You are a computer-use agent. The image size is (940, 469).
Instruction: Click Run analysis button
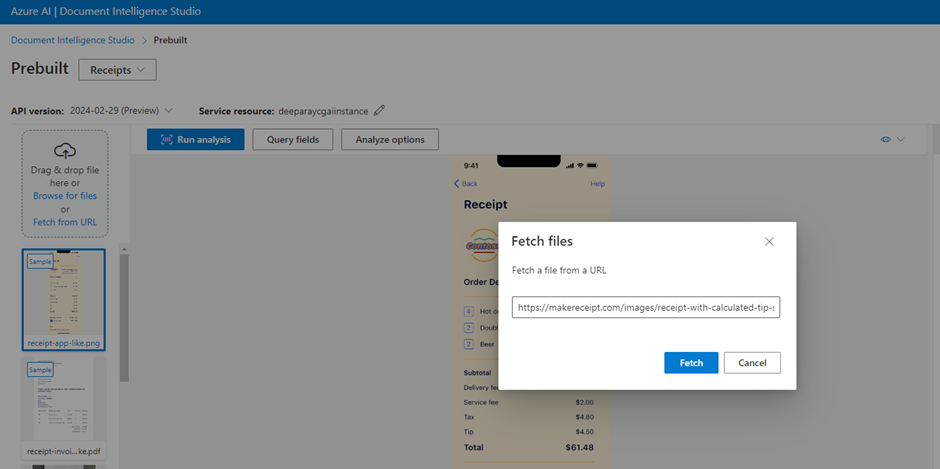pos(195,139)
